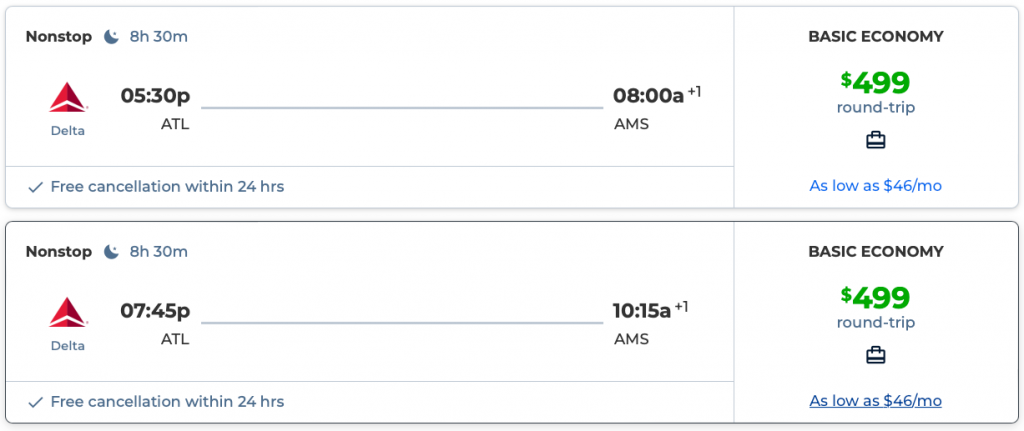Screen dimensions: 1024x431
Task: Click the 'Nonstop' label on the second flight
Action: tap(58, 252)
